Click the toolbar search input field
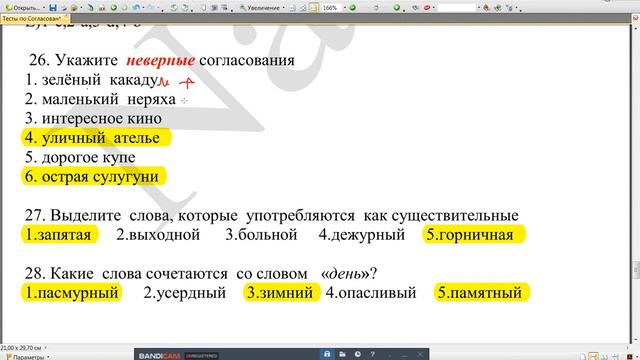The height and width of the screenshot is (360, 640). 457,8
